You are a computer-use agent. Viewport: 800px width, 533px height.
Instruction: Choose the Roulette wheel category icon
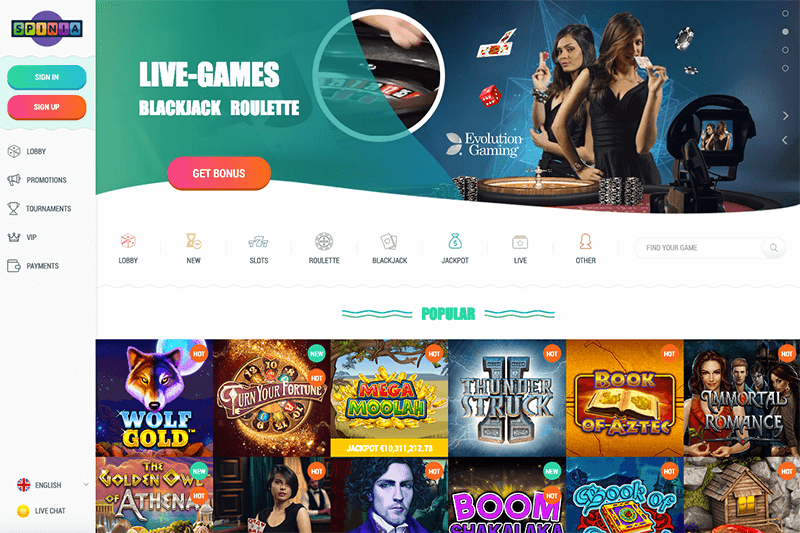tap(324, 241)
